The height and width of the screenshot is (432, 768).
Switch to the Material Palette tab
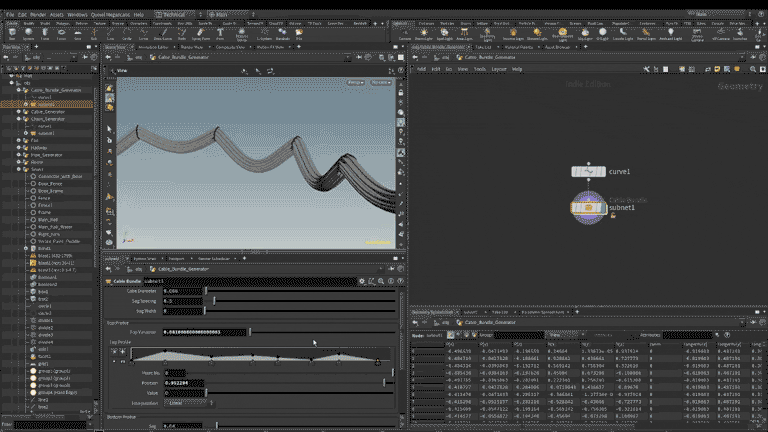(519, 47)
